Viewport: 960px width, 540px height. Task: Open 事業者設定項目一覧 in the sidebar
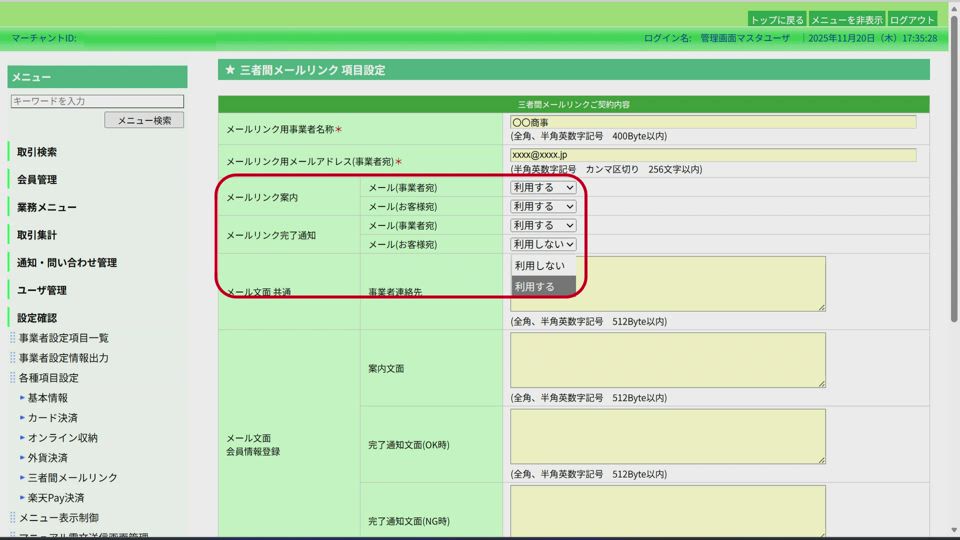pos(64,338)
